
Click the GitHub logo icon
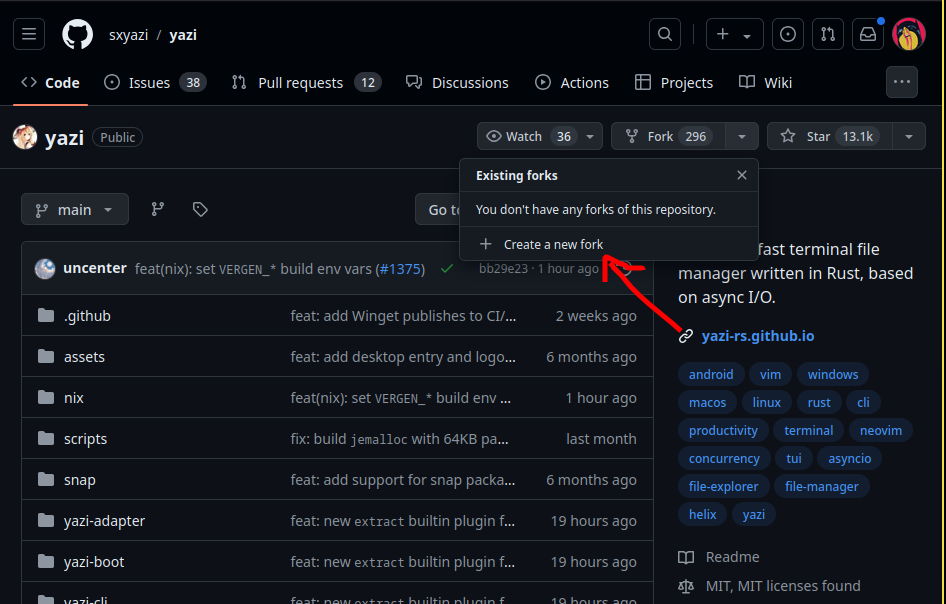click(77, 34)
